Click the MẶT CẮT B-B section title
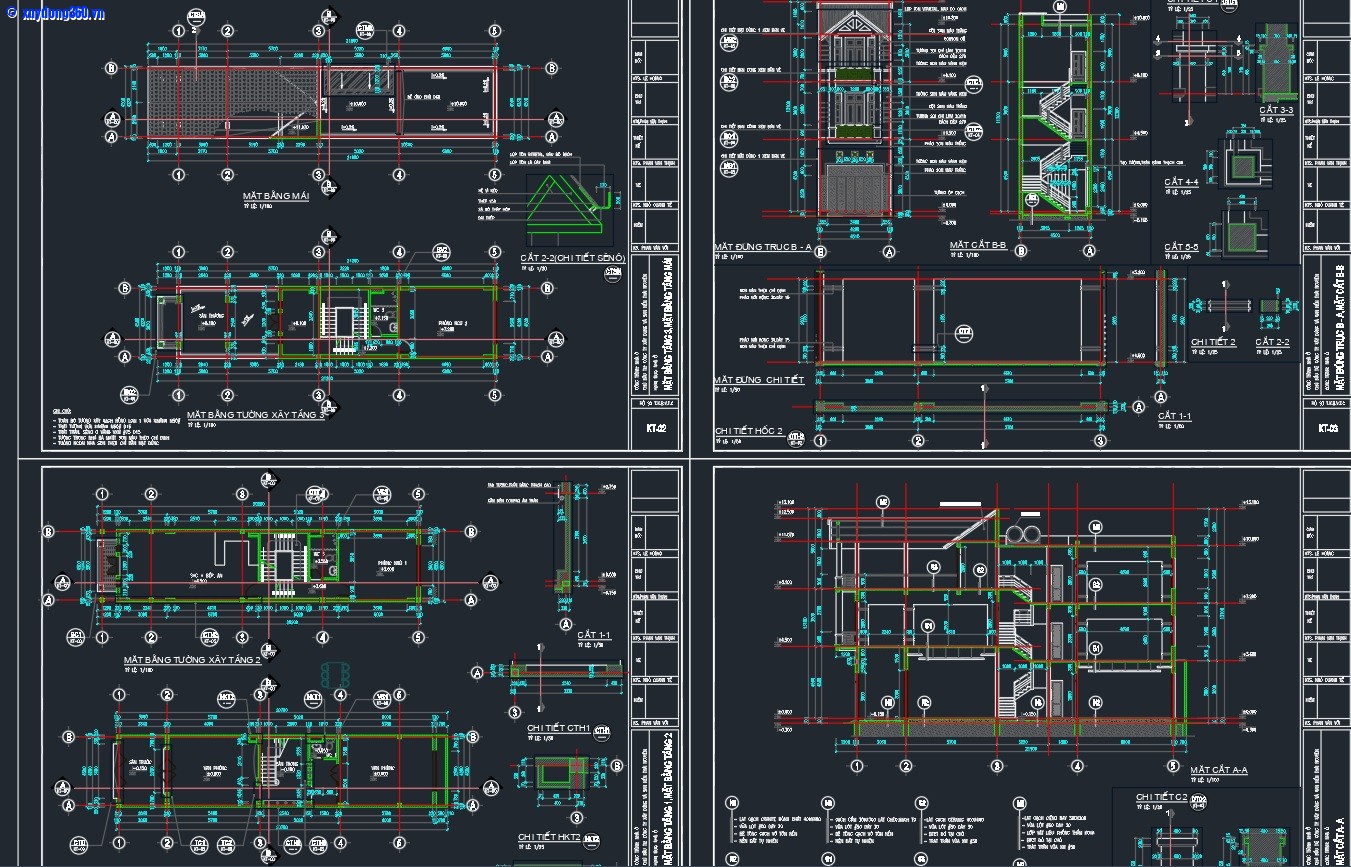Screen dimensions: 1351x867 (x=978, y=245)
